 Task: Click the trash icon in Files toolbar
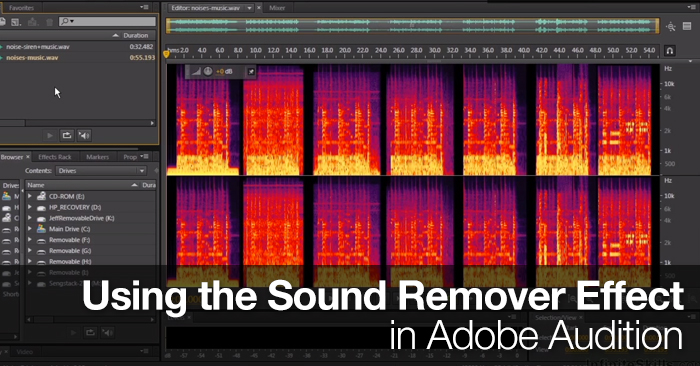coord(49,21)
